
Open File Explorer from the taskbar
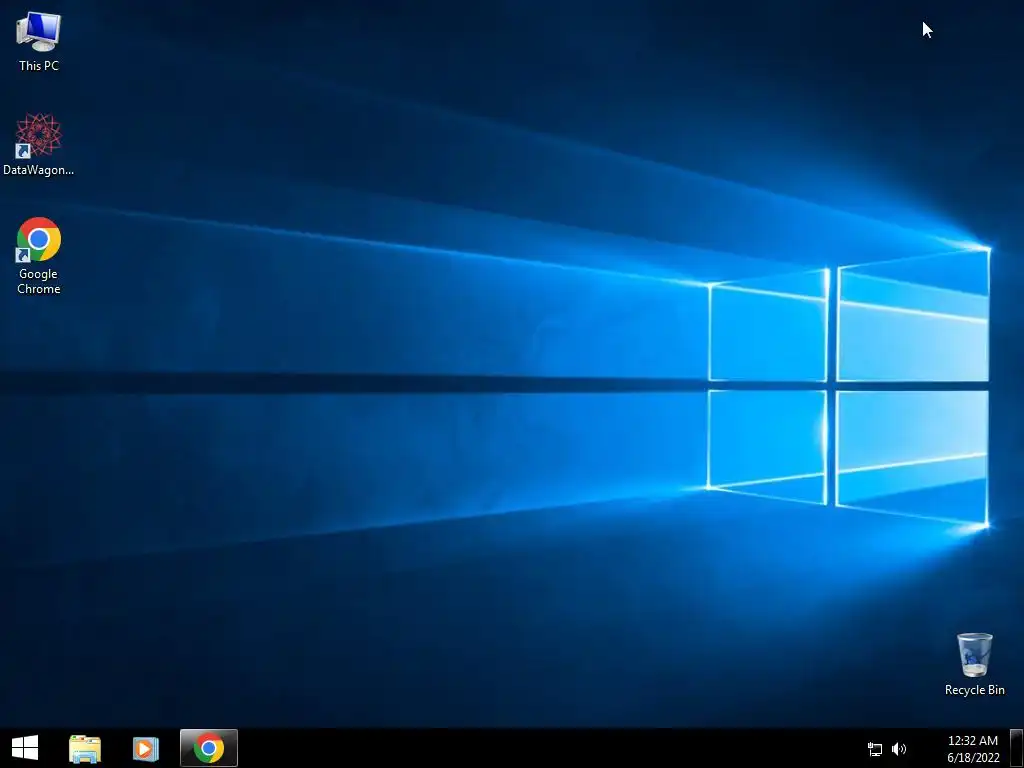pos(85,748)
